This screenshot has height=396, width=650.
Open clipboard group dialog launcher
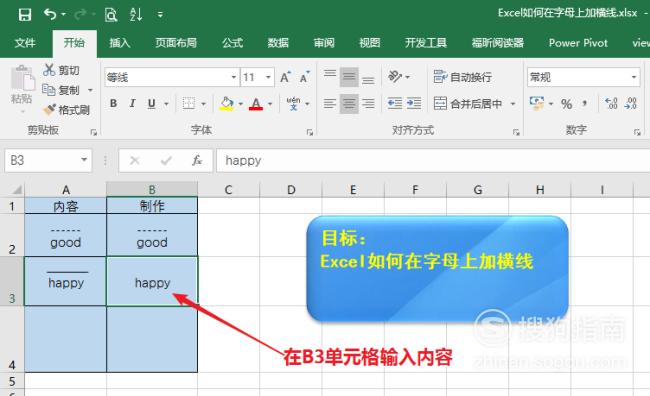coord(94,132)
